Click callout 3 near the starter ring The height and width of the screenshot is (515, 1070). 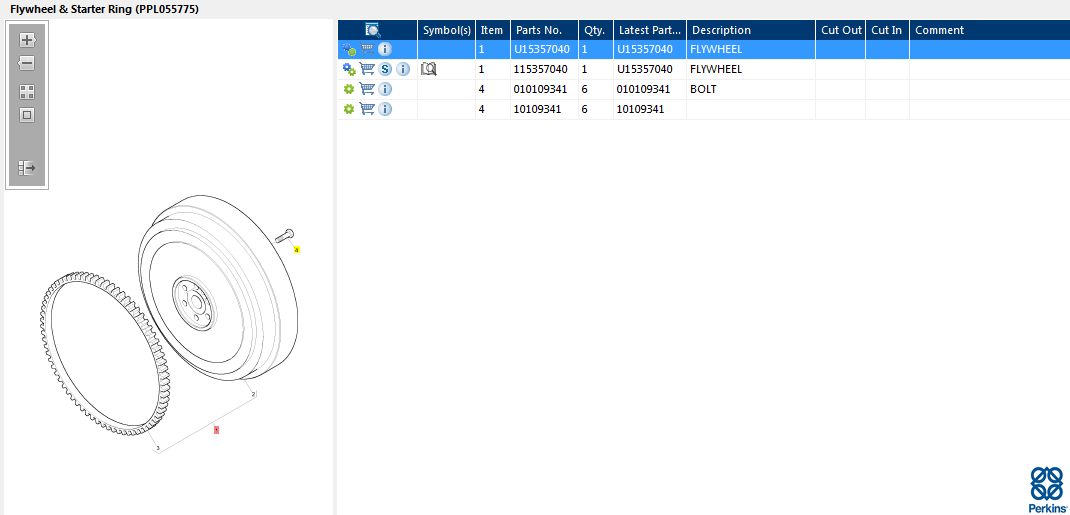click(158, 448)
